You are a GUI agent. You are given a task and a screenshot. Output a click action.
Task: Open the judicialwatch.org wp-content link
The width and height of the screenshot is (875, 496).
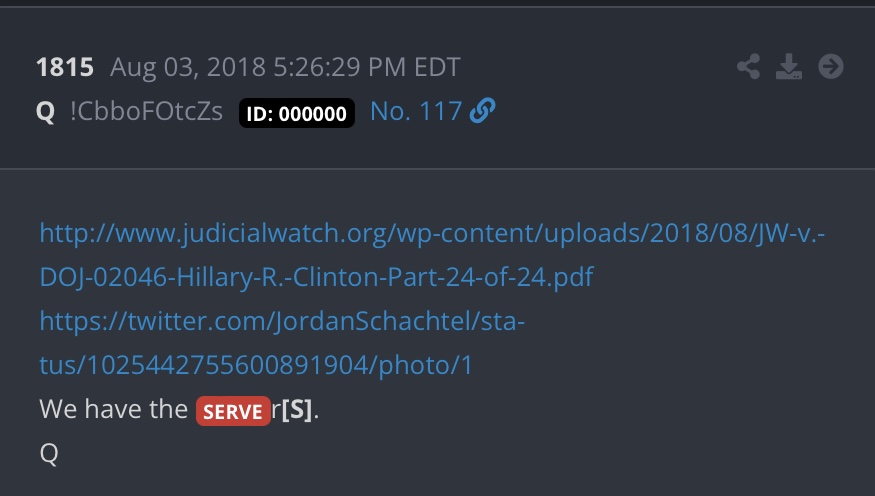pyautogui.click(x=432, y=233)
